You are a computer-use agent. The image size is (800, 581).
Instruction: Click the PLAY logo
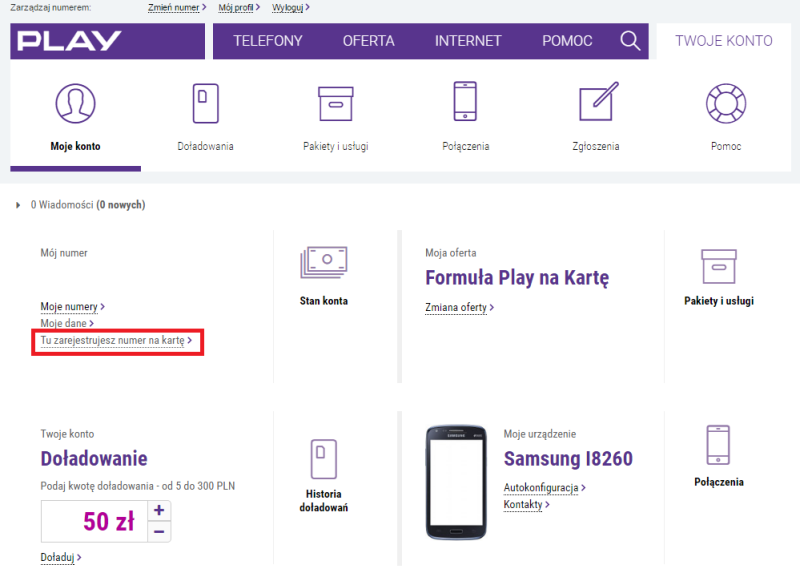[x=69, y=41]
